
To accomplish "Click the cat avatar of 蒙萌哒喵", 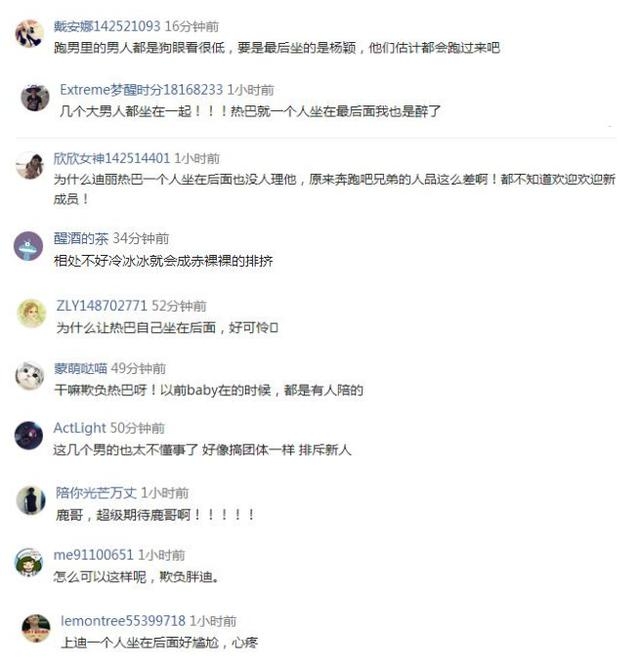I will (29, 376).
